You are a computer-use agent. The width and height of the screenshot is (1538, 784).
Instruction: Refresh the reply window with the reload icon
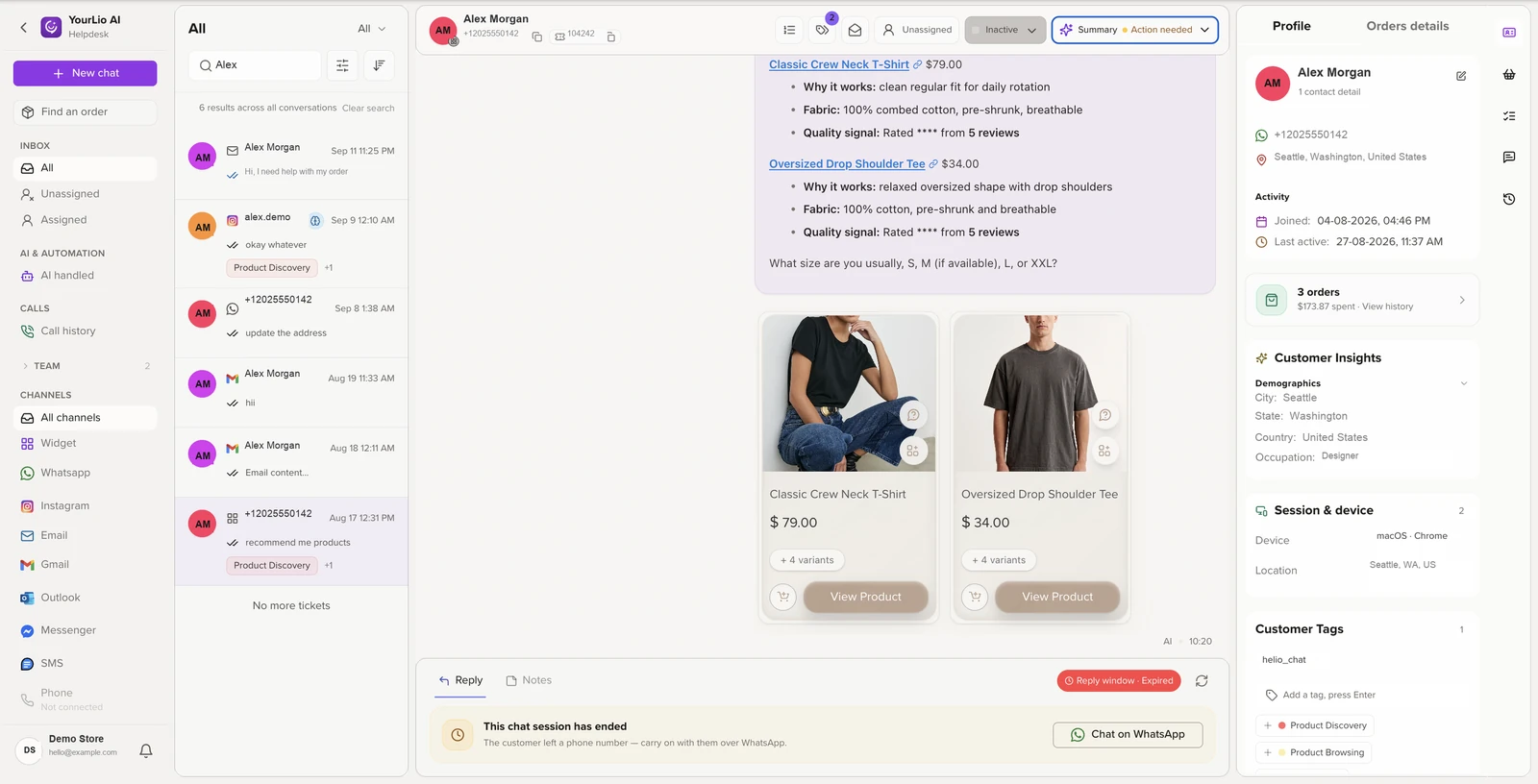tap(1202, 681)
